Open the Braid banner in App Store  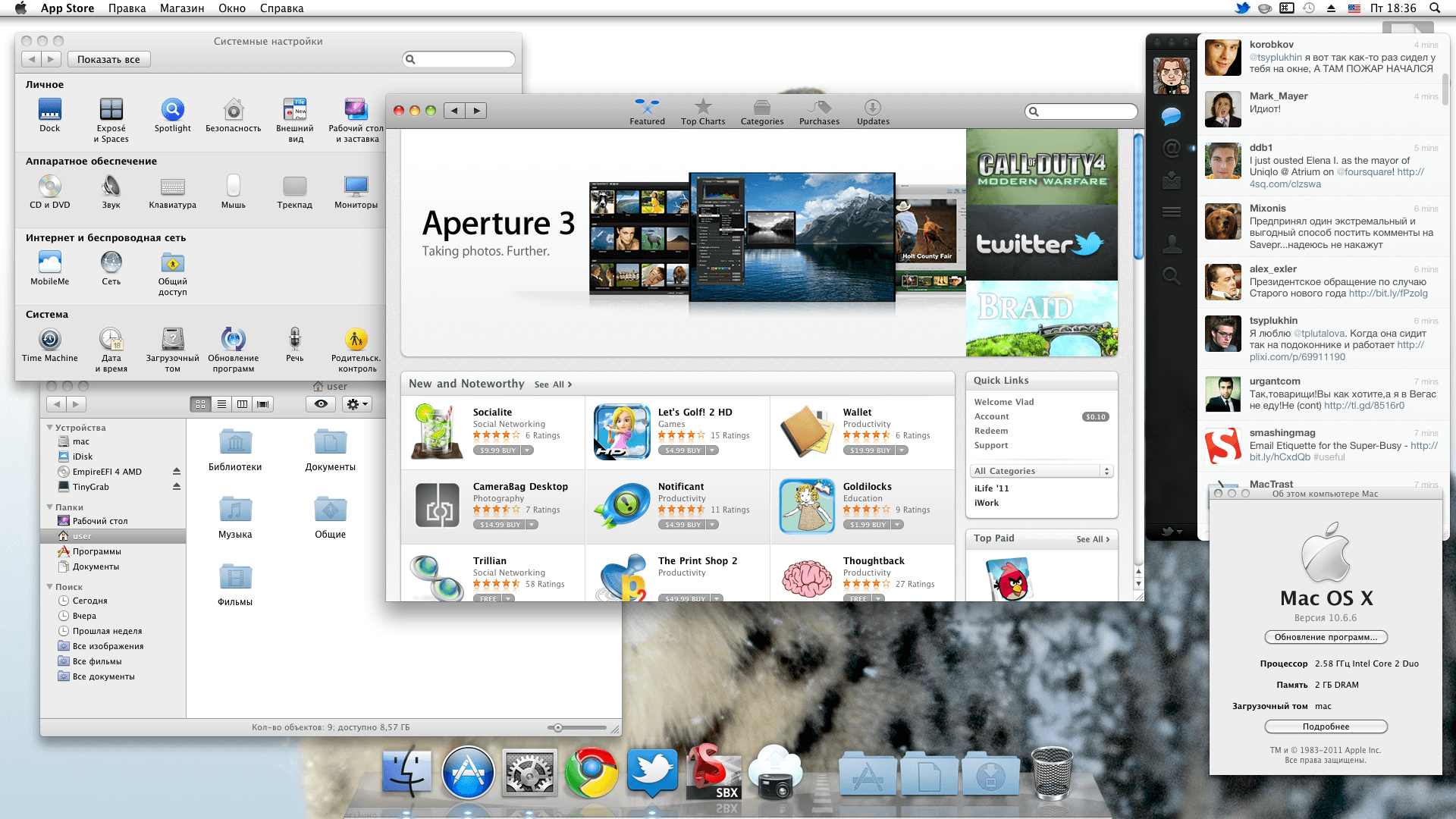(x=1041, y=318)
